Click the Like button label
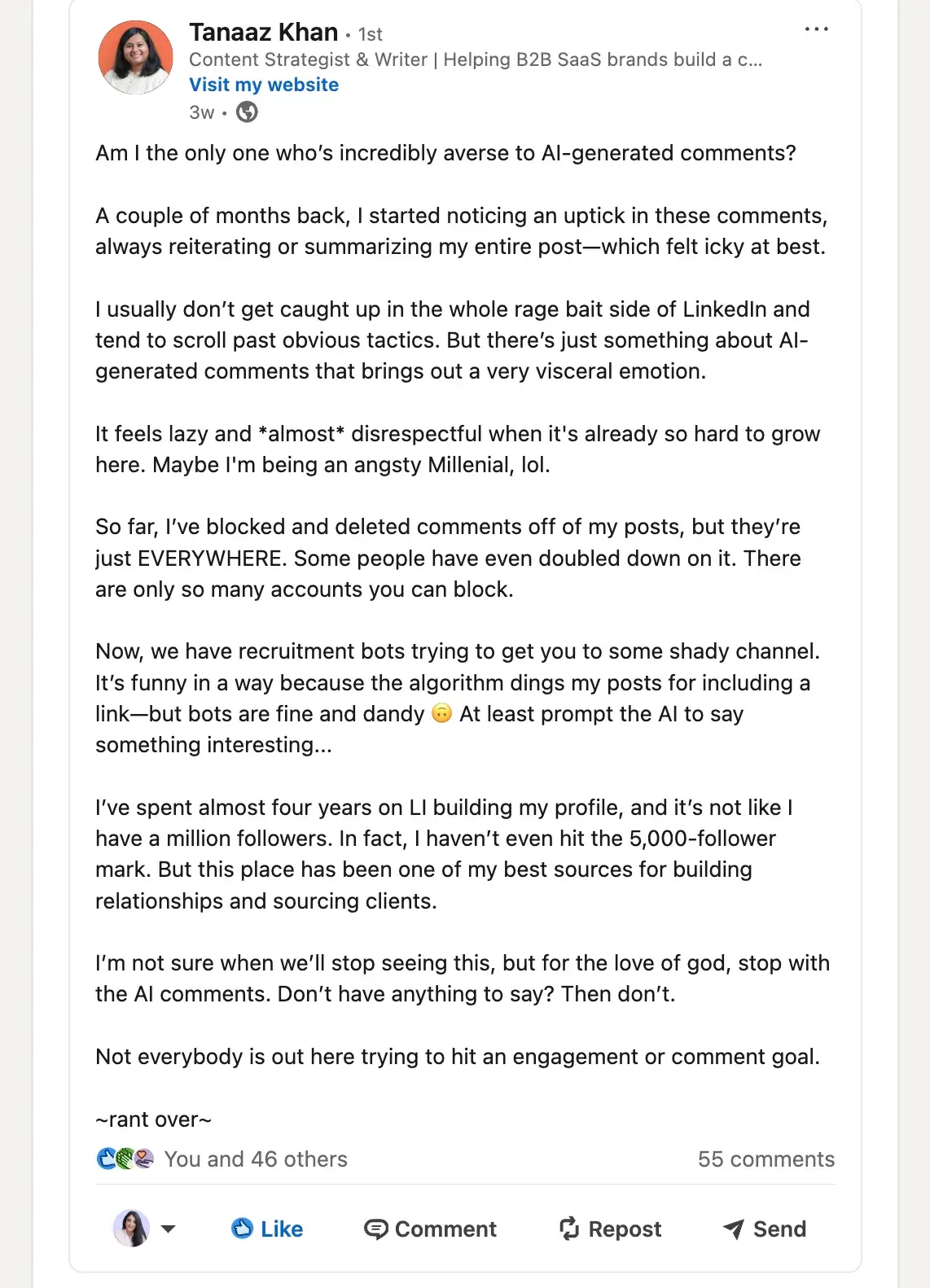This screenshot has height=1288, width=930. (x=279, y=1229)
